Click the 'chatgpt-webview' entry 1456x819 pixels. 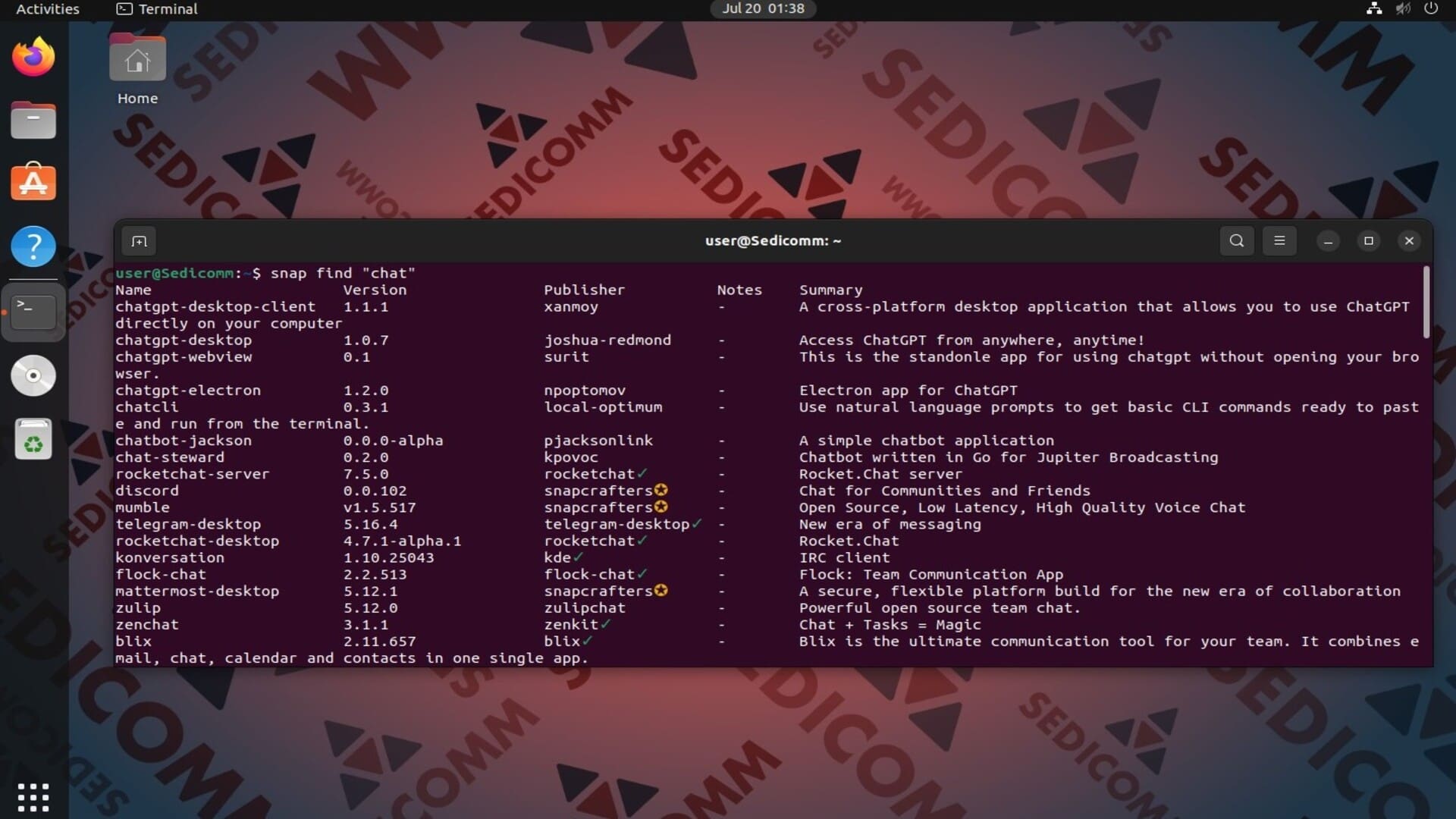tap(184, 357)
